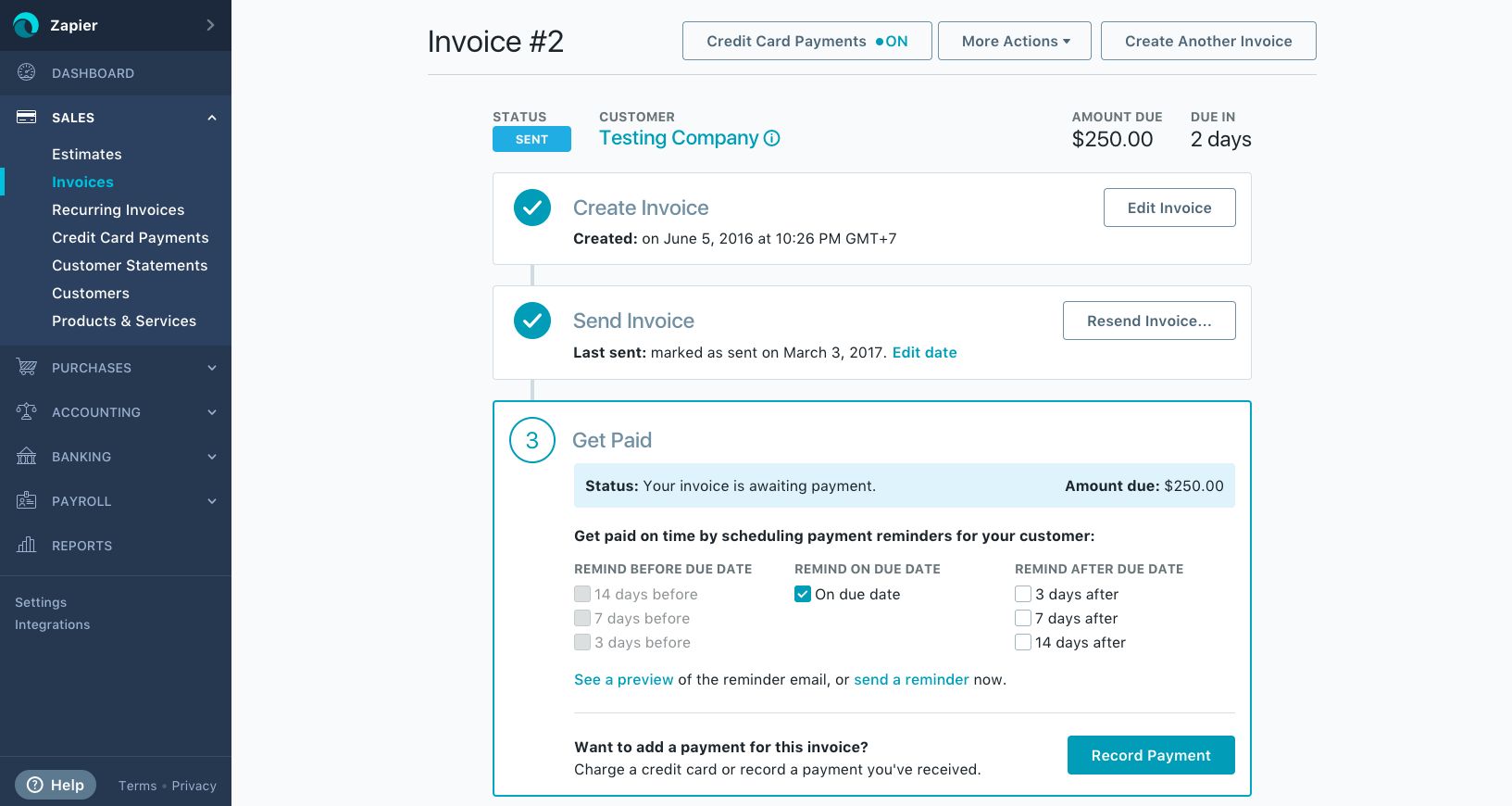Click the Dashboard gauge icon
The image size is (1512, 806).
pos(26,72)
